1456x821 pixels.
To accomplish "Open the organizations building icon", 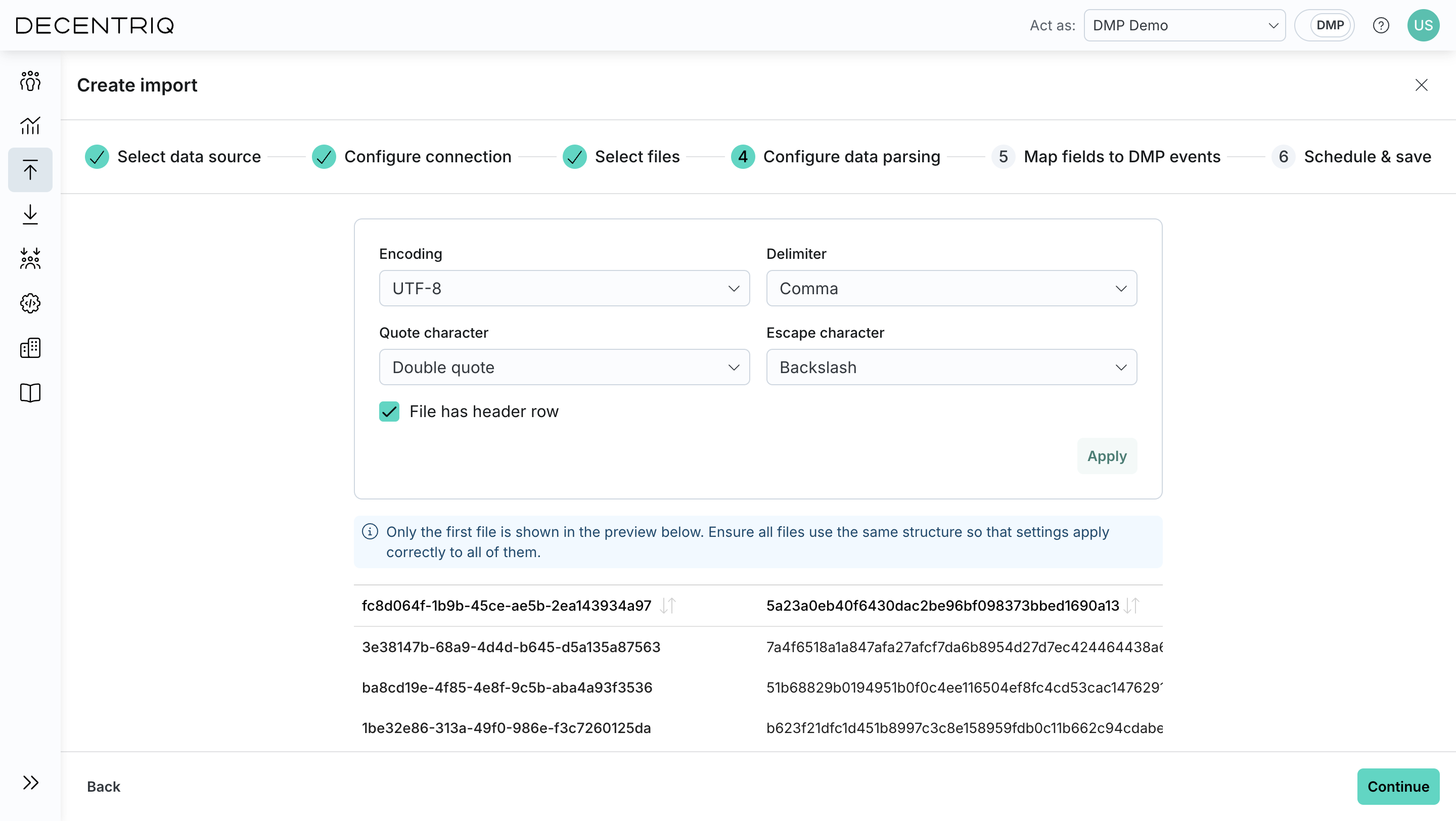I will [30, 348].
